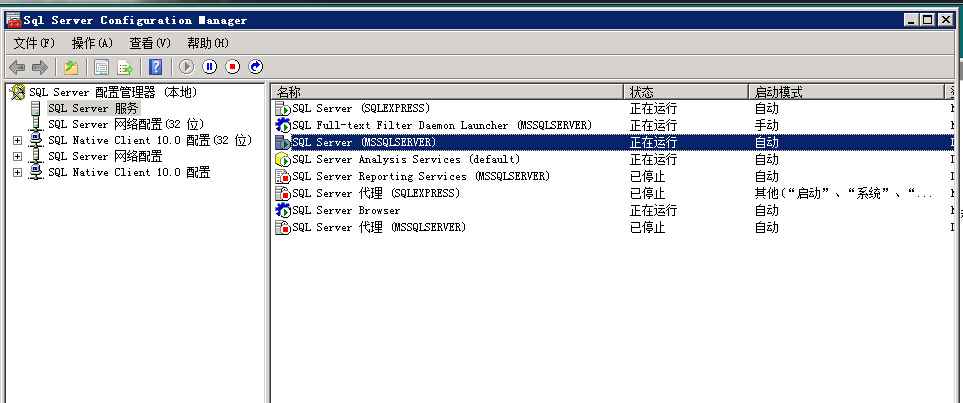963x403 pixels.
Task: Click the Up one level folder icon
Action: point(71,67)
